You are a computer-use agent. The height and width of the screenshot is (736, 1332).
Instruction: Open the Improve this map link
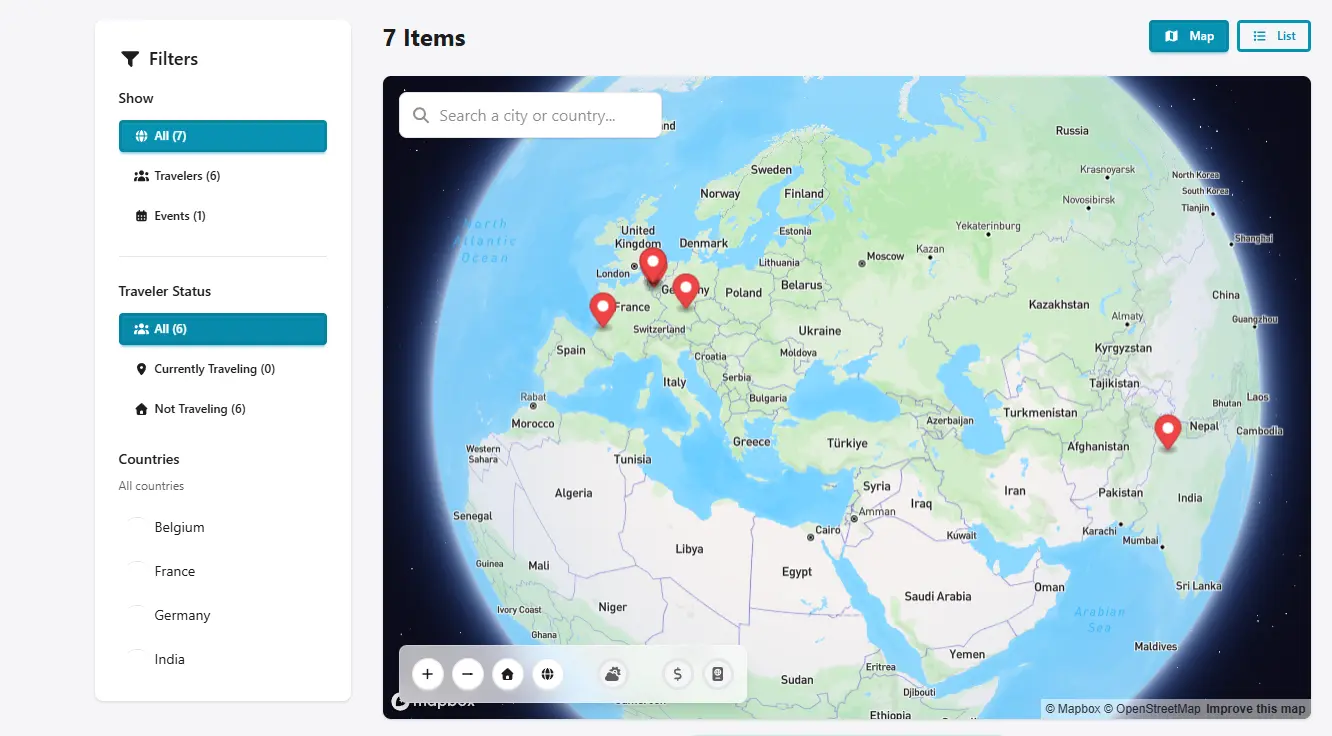[1256, 709]
